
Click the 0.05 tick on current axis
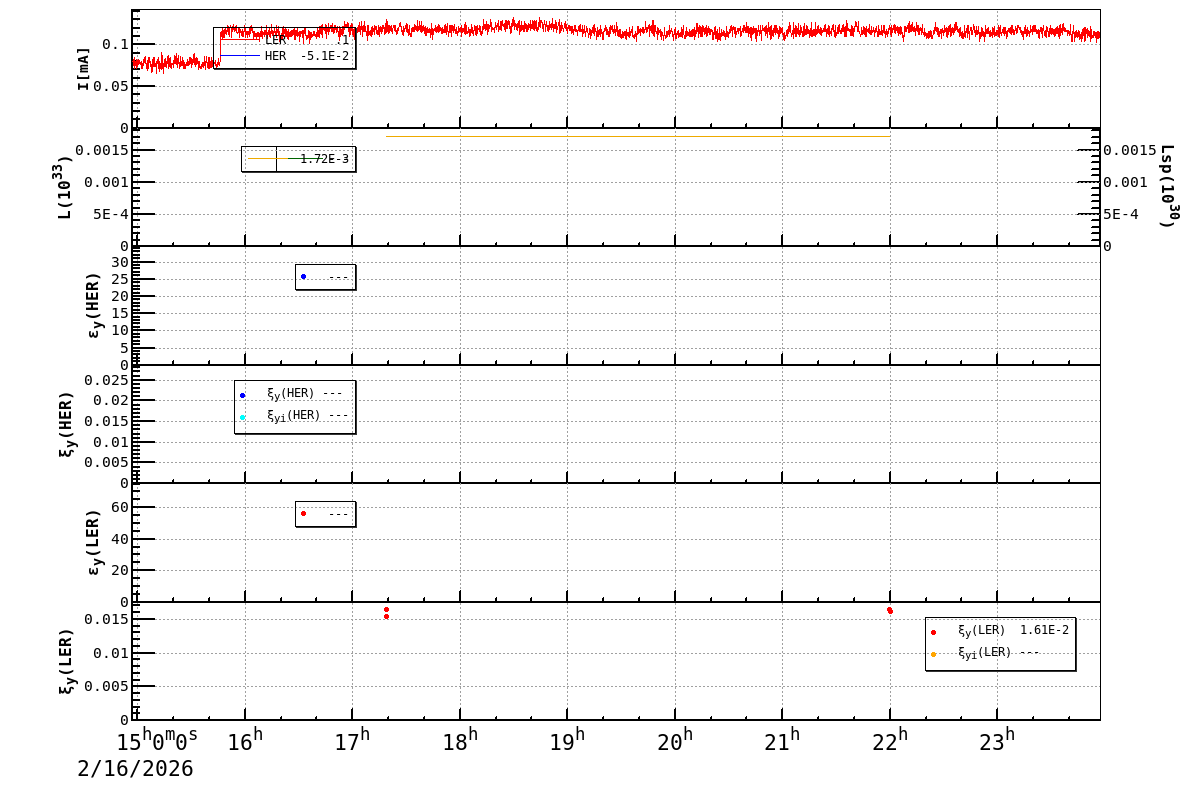[x=111, y=86]
